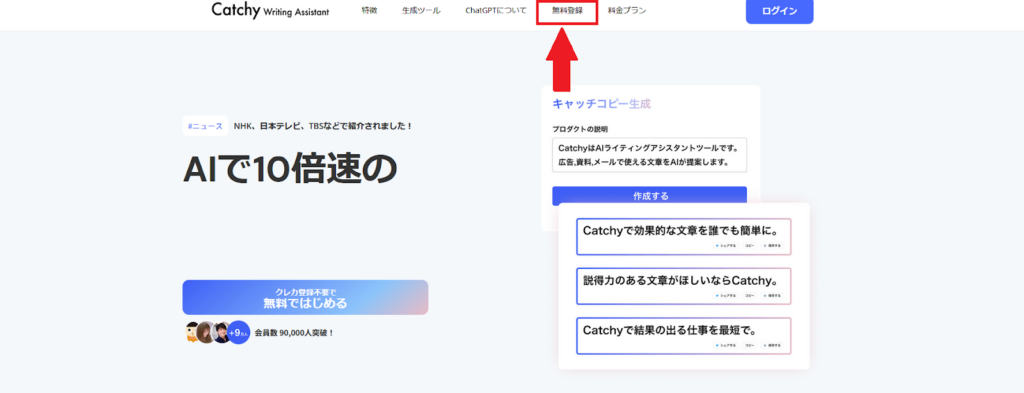
Task: Click the ログイン button
Action: click(779, 12)
